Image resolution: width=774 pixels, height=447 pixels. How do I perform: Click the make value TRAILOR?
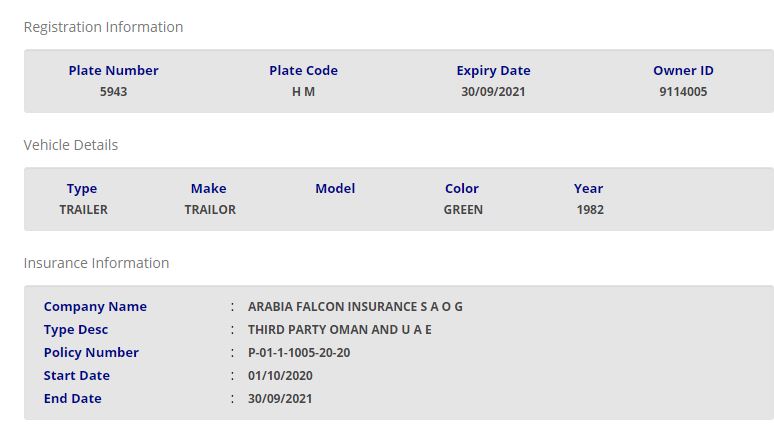(210, 210)
